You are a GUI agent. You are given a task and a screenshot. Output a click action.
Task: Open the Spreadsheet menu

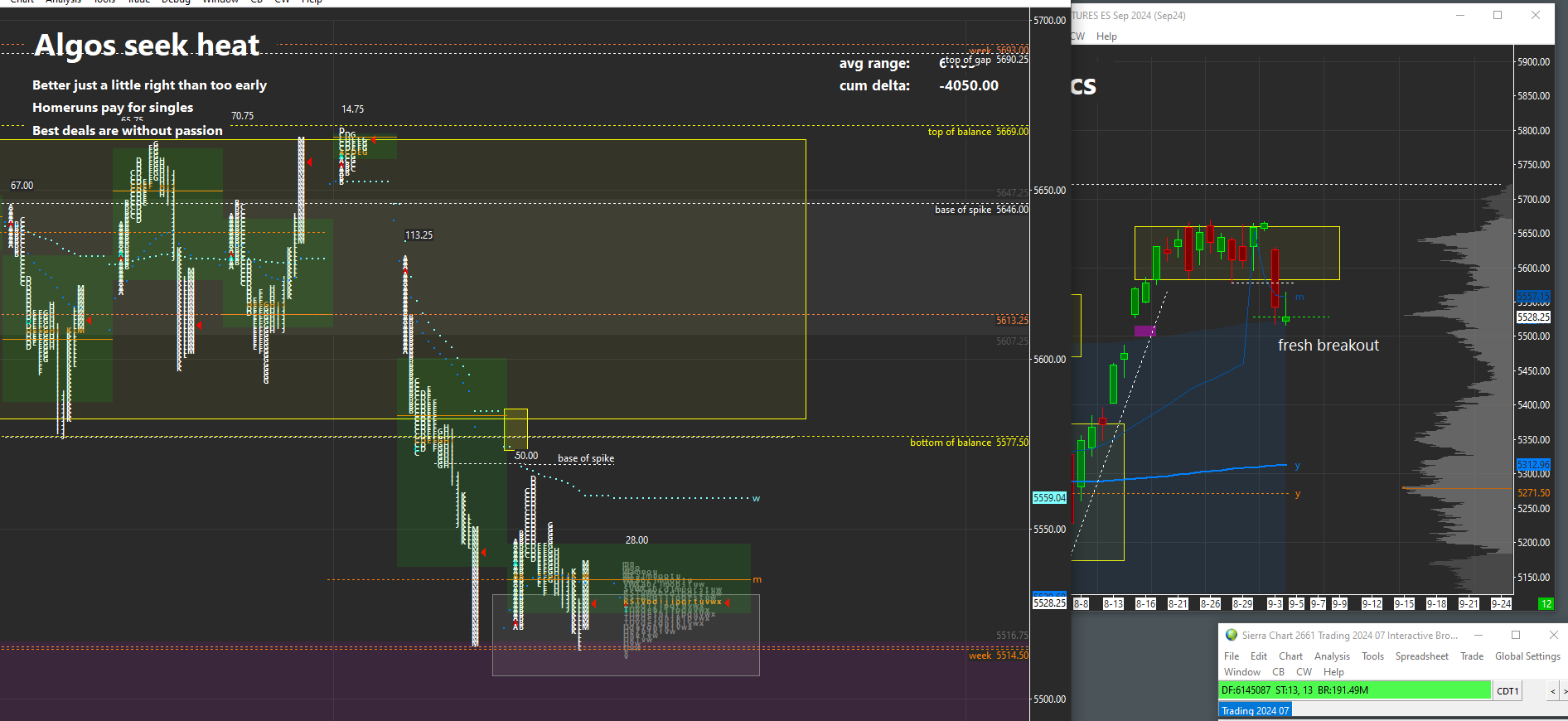coord(1422,656)
